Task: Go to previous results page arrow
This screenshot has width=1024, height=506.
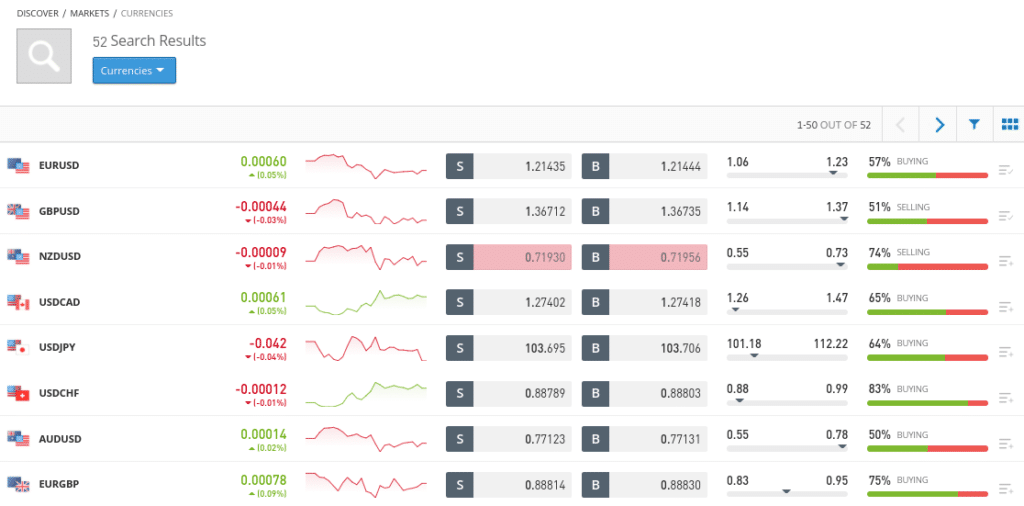Action: coord(901,125)
